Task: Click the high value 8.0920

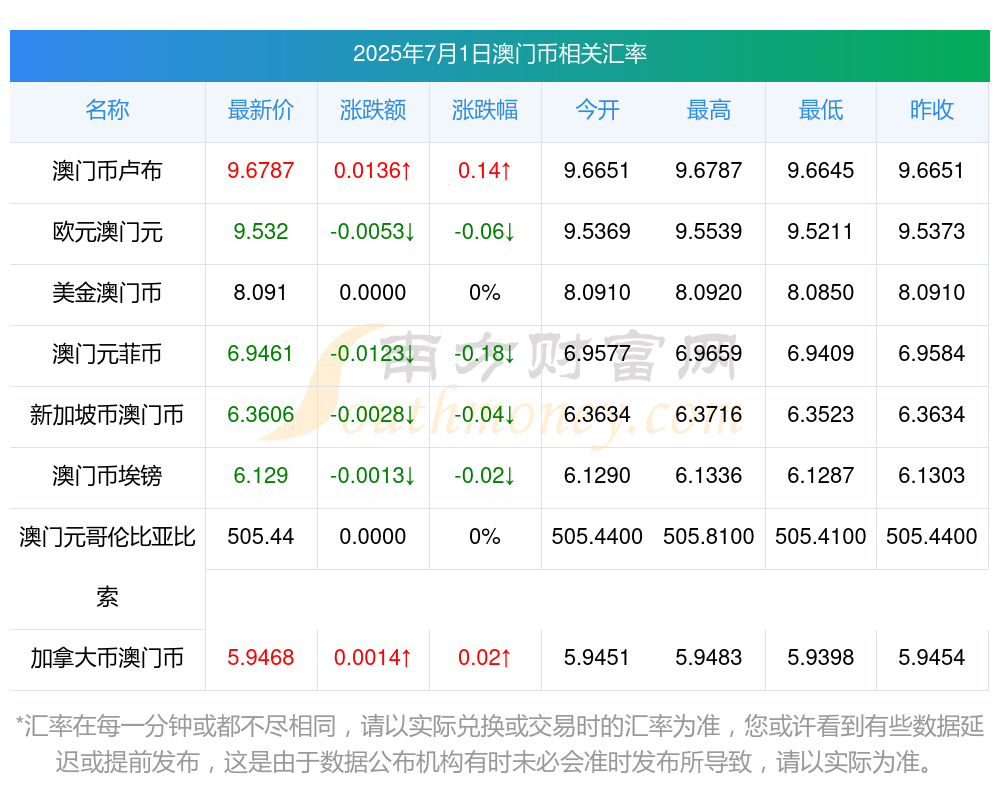Action: 709,292
